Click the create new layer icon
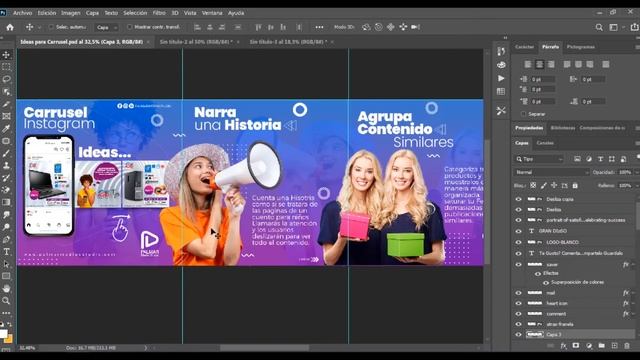 pos(614,346)
